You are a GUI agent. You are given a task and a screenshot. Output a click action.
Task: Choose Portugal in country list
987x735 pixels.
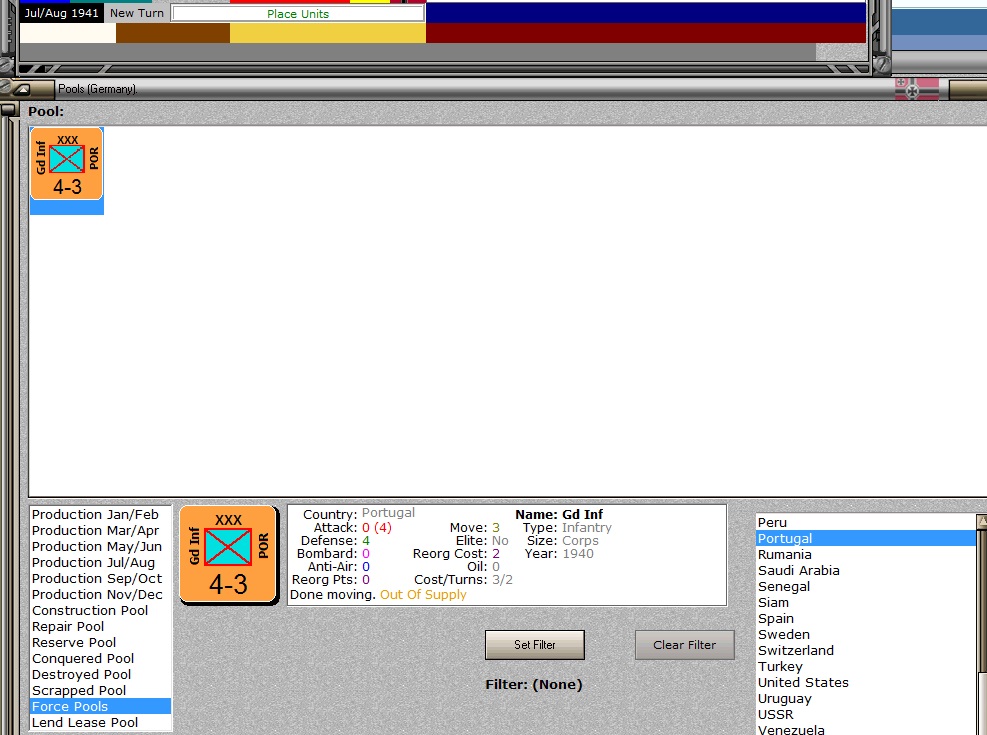(x=866, y=538)
